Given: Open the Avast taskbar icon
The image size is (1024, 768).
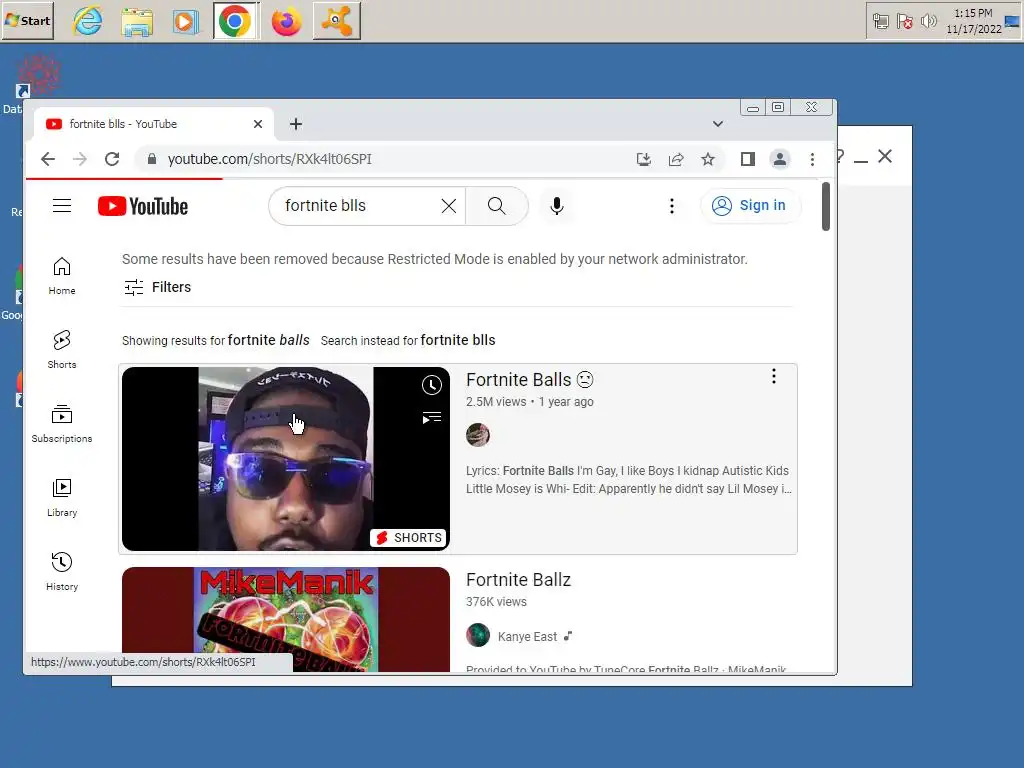Looking at the screenshot, I should click(x=337, y=21).
